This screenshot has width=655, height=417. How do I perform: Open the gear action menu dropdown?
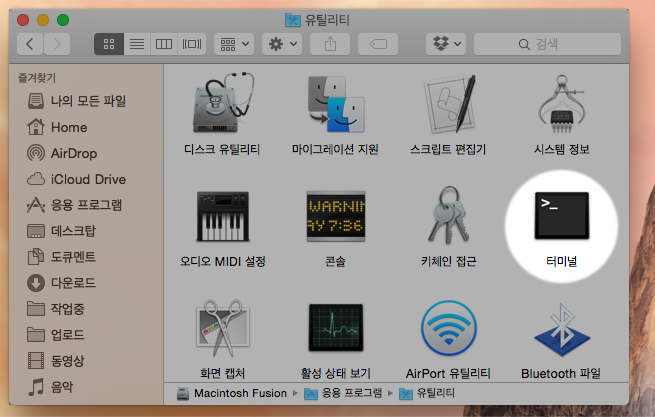(282, 44)
